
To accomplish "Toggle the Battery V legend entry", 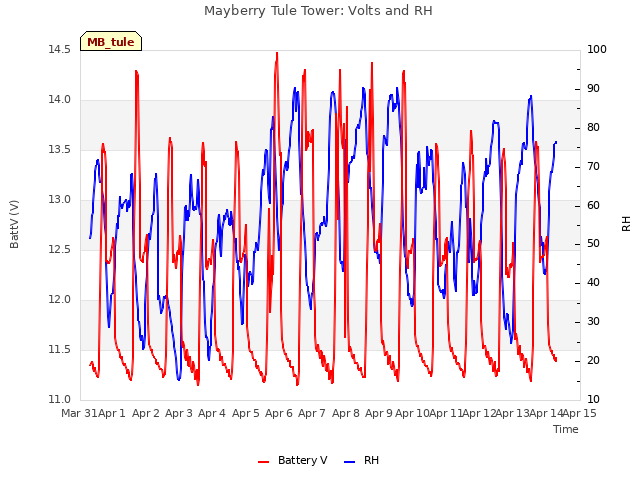I will [x=293, y=460].
